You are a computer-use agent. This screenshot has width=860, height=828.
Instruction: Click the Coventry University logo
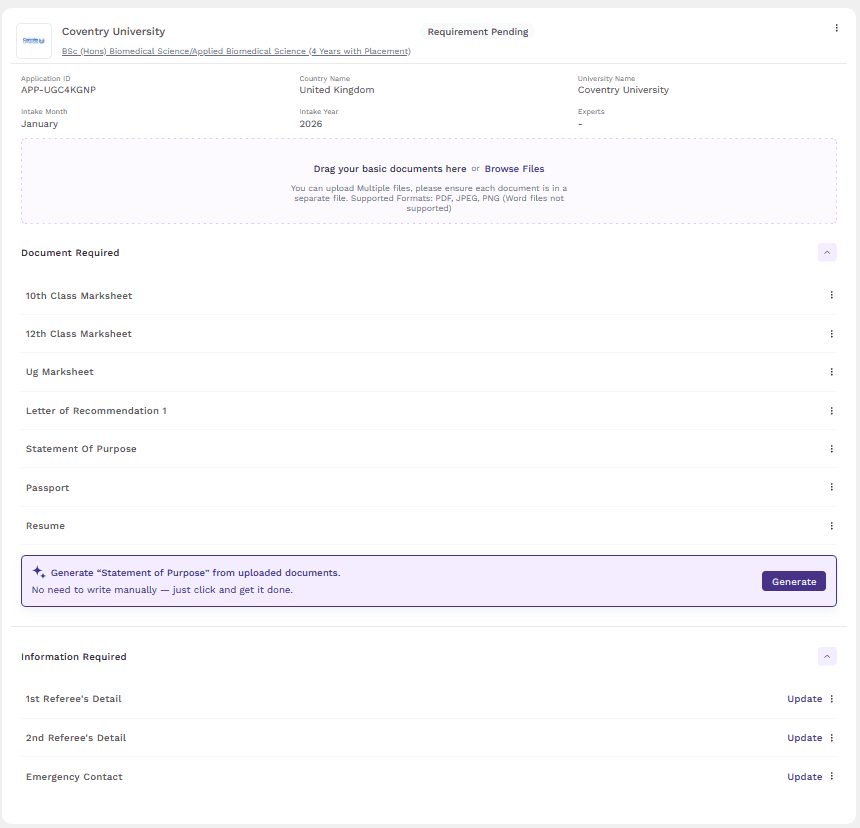point(33,40)
